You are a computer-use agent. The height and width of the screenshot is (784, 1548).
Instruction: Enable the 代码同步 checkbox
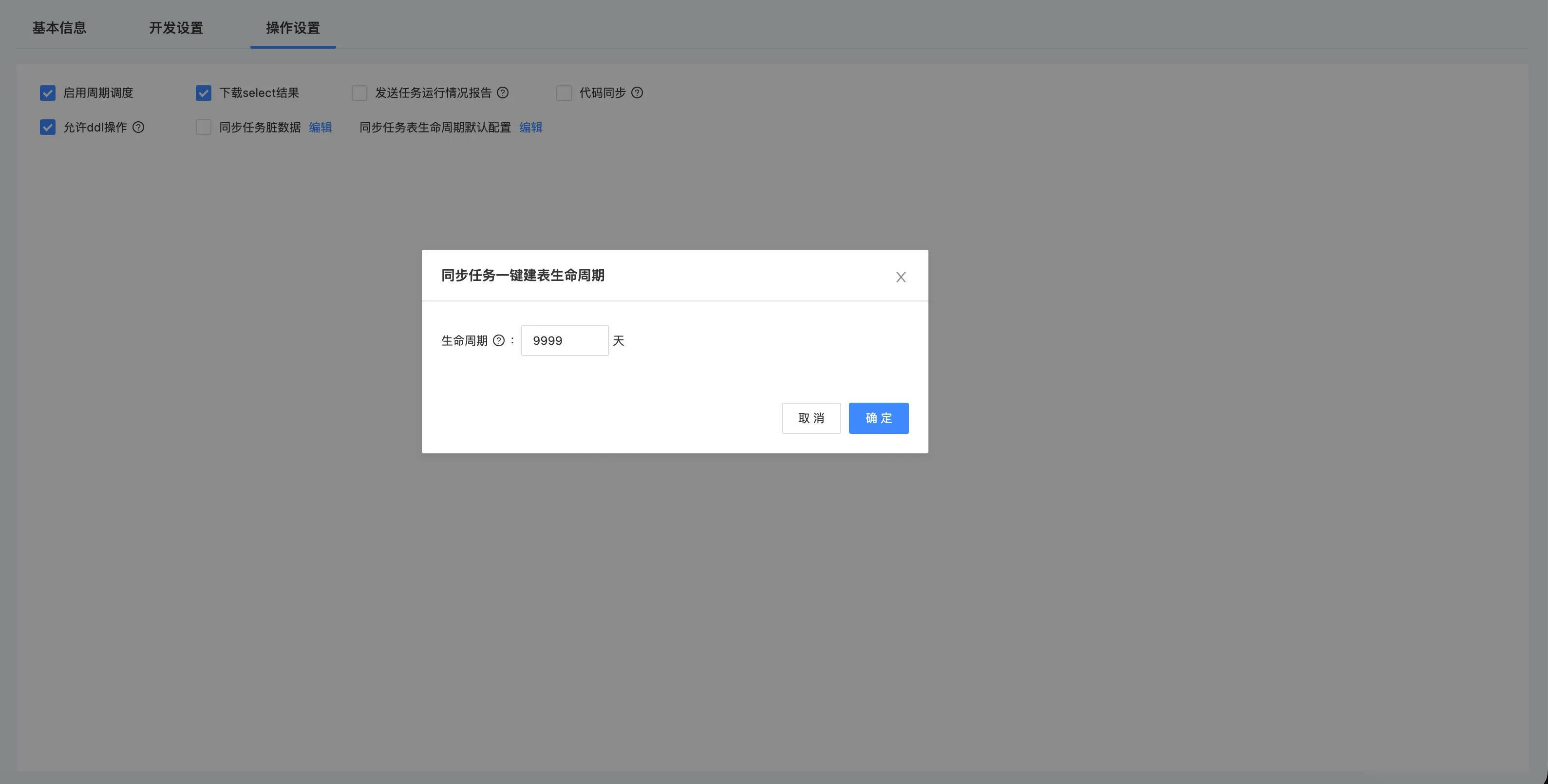coord(564,93)
